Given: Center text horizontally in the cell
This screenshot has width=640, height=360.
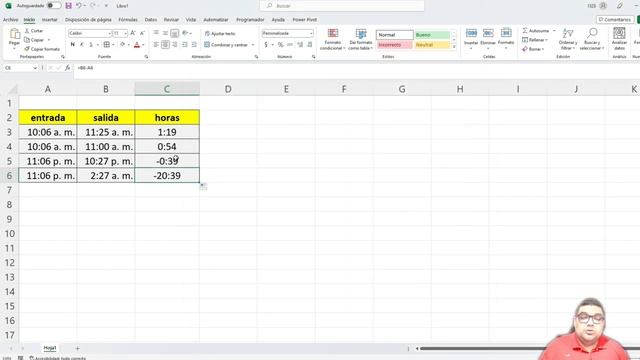Looking at the screenshot, I should (165, 44).
